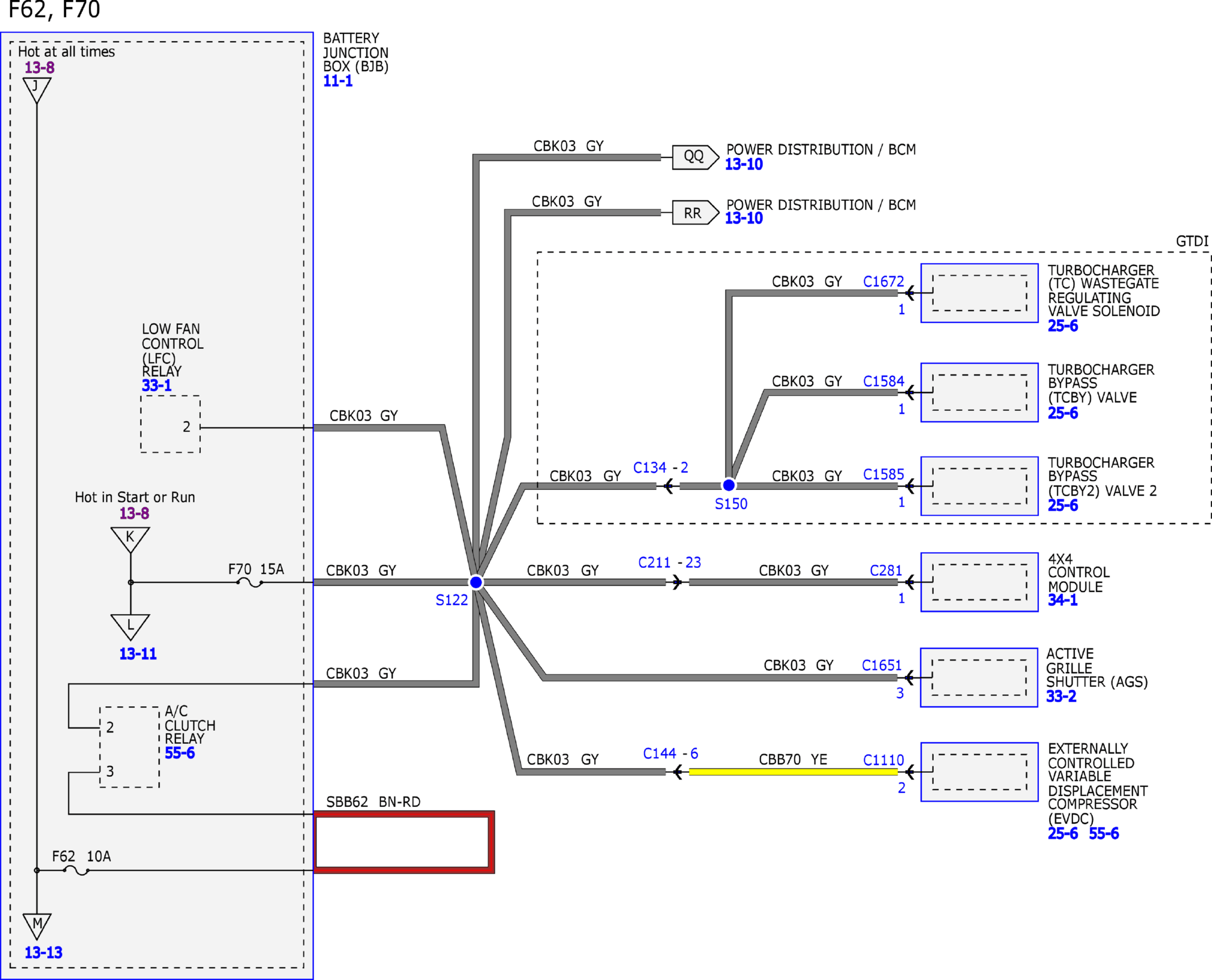Select the M triangle connector symbol
This screenshot has height=980, width=1212.
pos(37,927)
